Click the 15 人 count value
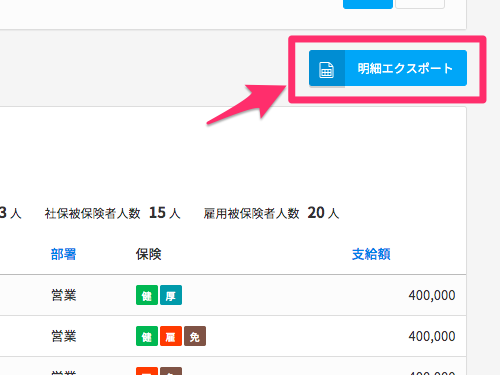 165,213
